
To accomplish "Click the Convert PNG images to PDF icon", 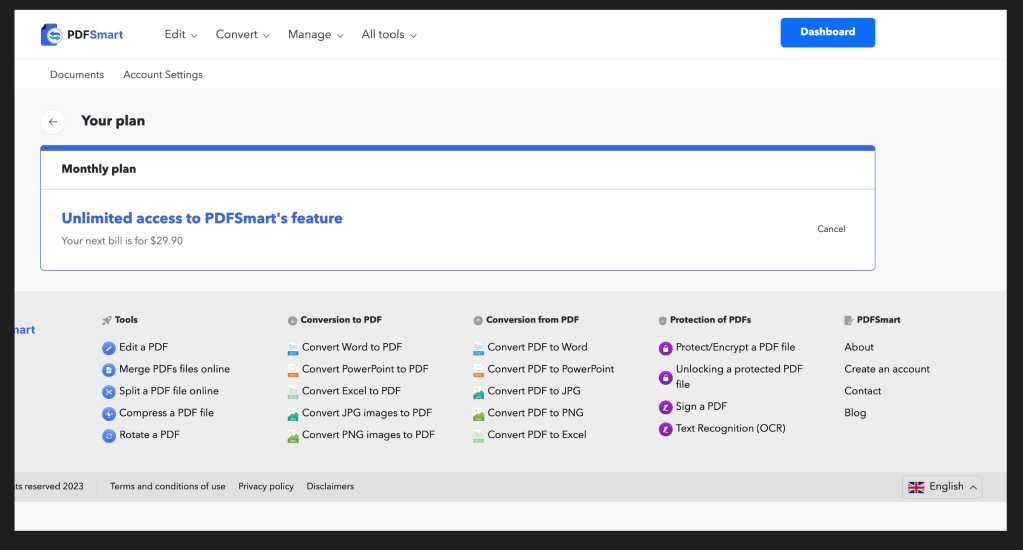I will point(293,436).
